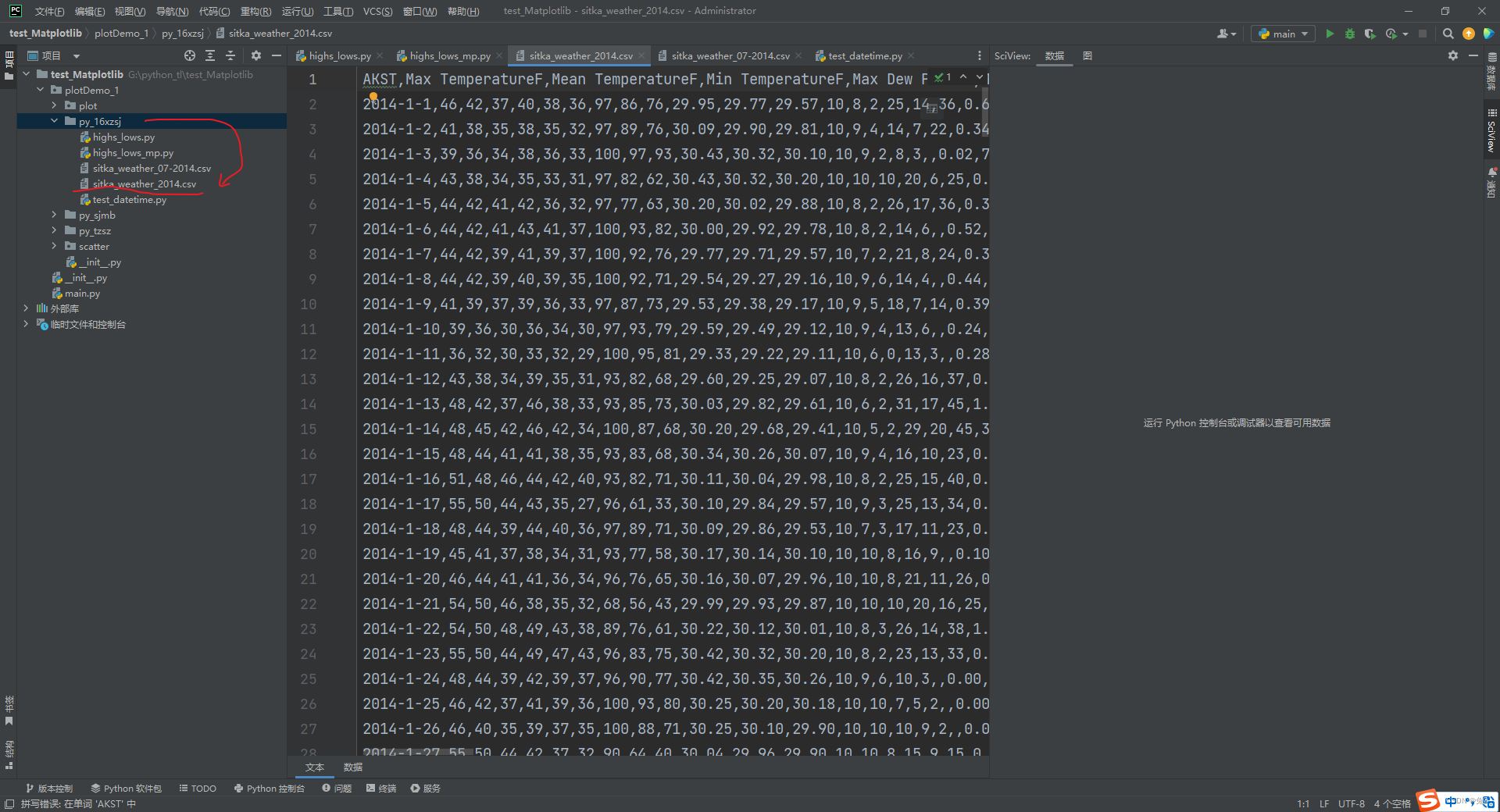This screenshot has height=812, width=1500.
Task: Collapse the plotDemo_1 folder
Action: (x=41, y=90)
